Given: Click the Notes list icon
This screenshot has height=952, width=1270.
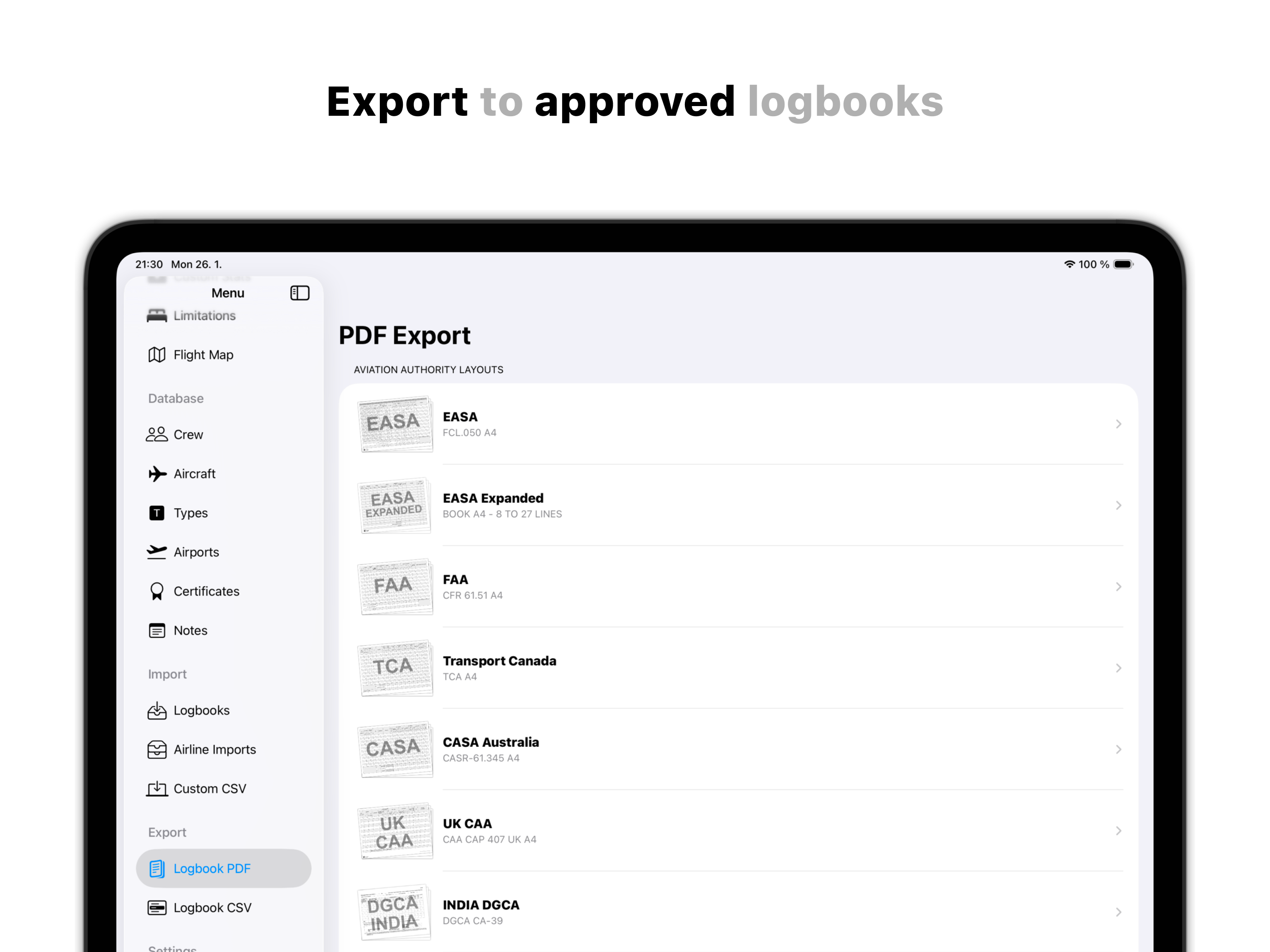Looking at the screenshot, I should click(157, 631).
